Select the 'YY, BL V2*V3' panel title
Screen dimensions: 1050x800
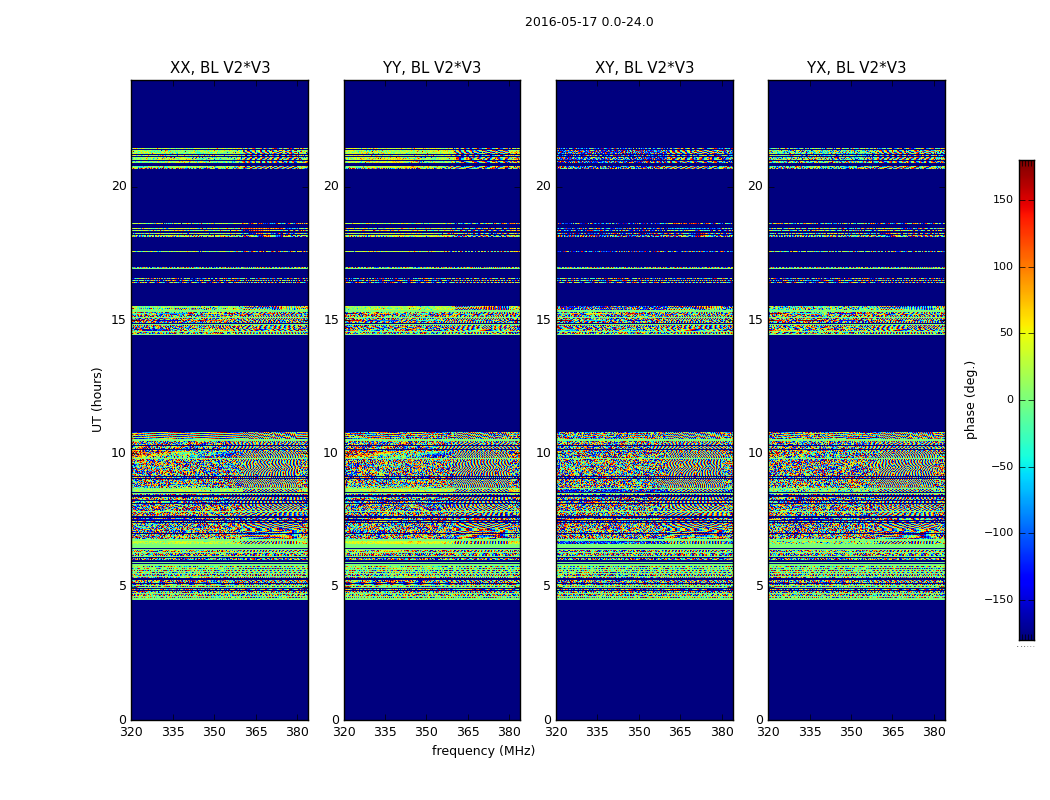(432, 68)
